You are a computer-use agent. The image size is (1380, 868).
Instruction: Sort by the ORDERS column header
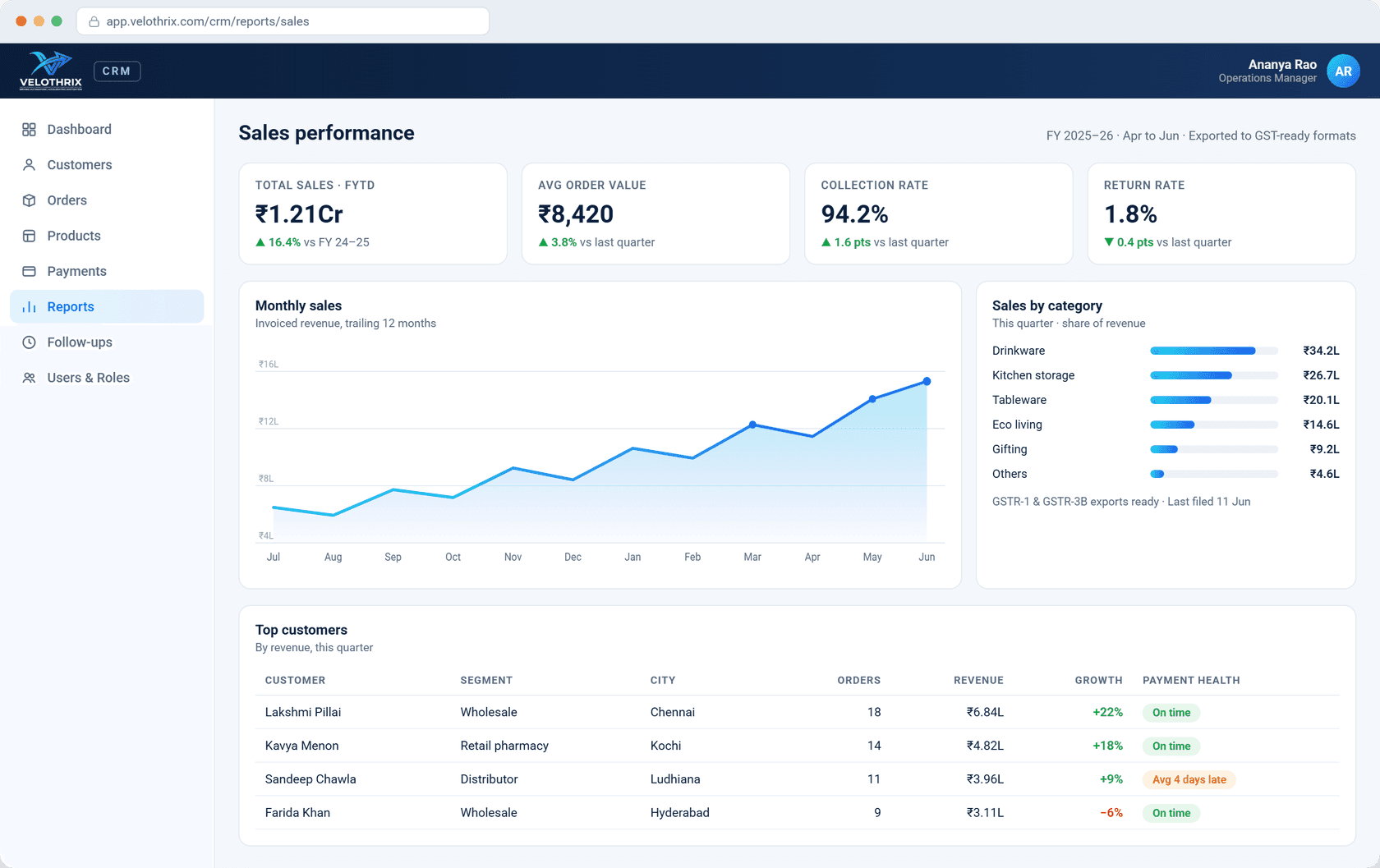coord(859,681)
